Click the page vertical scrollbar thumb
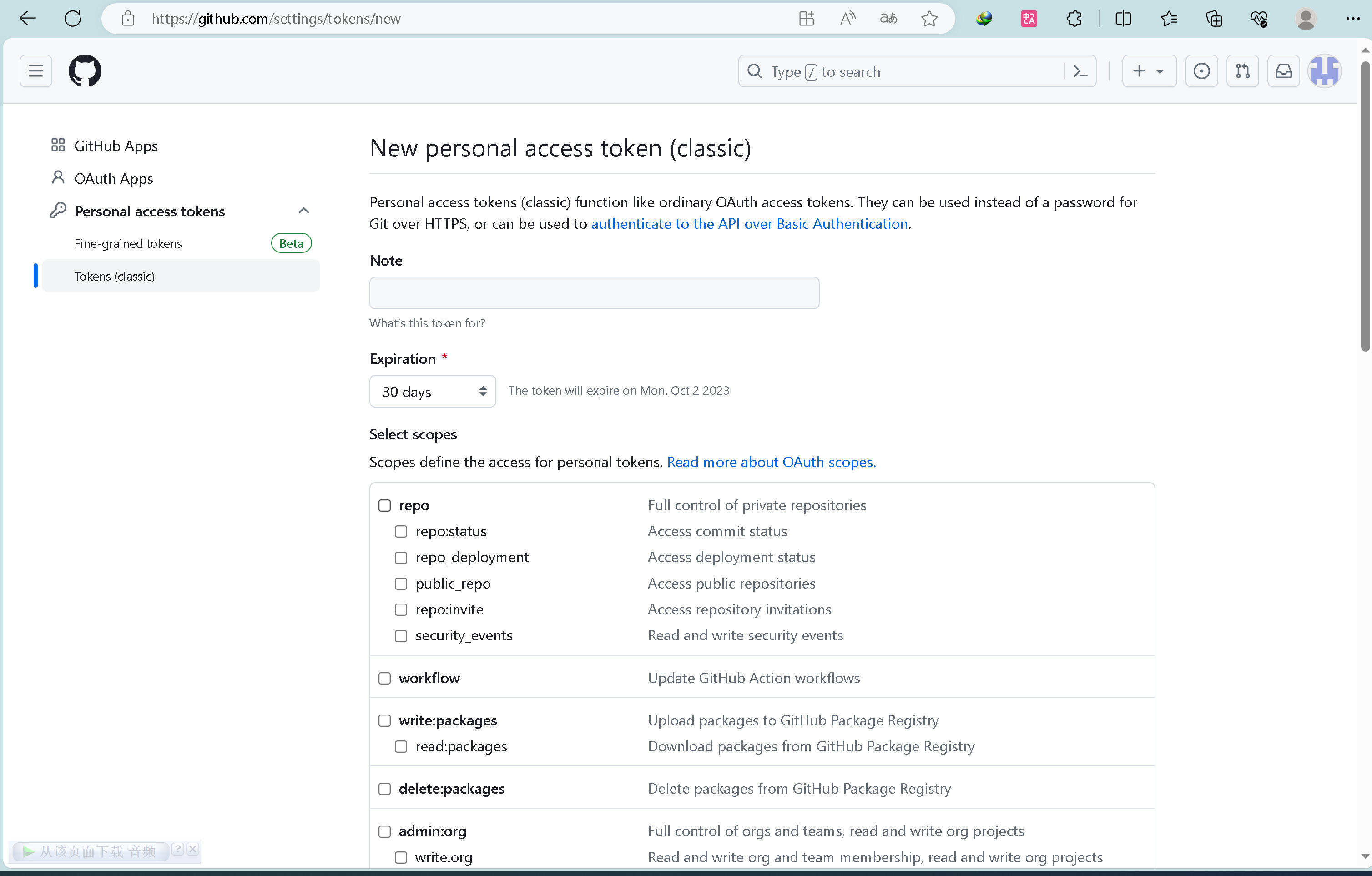The image size is (1372, 876). (1365, 205)
